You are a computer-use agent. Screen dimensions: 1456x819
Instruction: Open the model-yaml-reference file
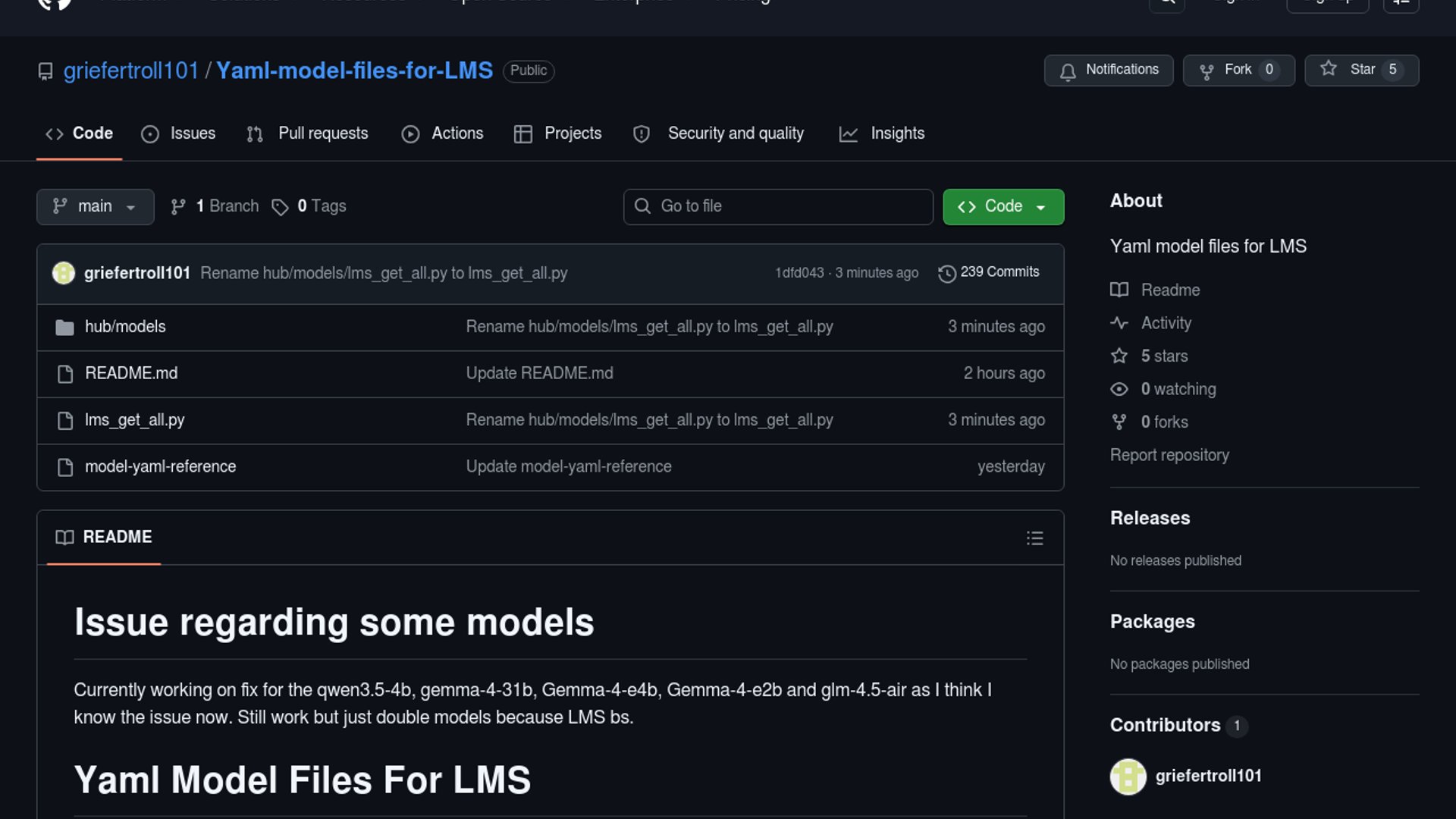(160, 466)
